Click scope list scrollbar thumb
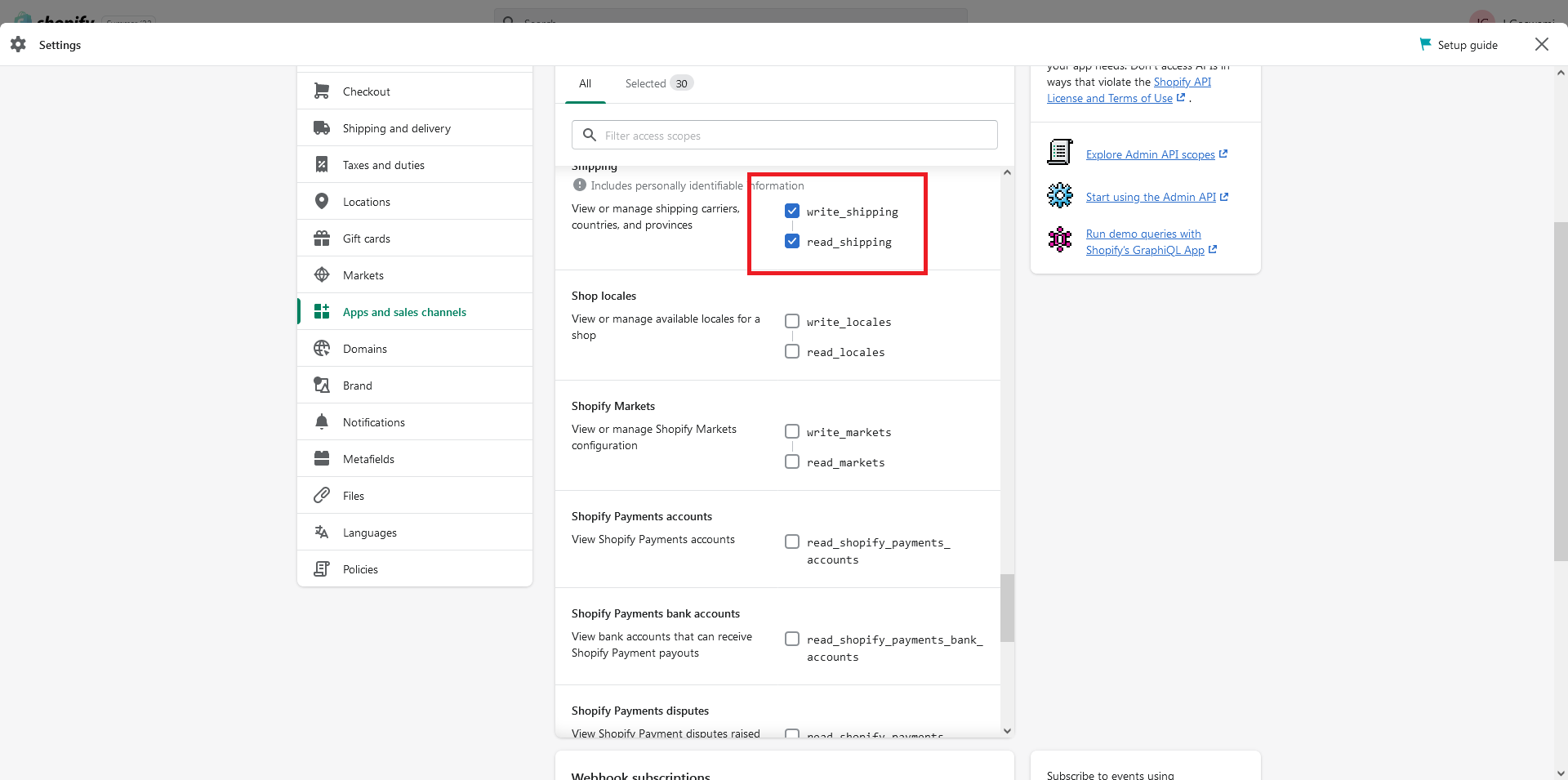This screenshot has height=780, width=1568. point(1007,608)
